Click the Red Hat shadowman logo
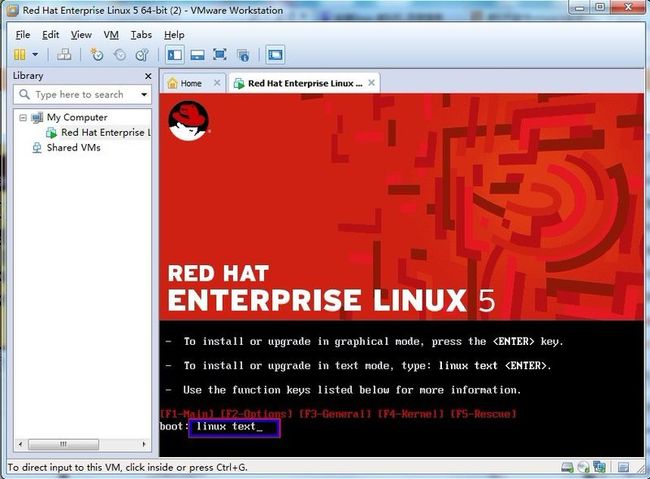Screen dimensions: 650x479 pos(189,121)
